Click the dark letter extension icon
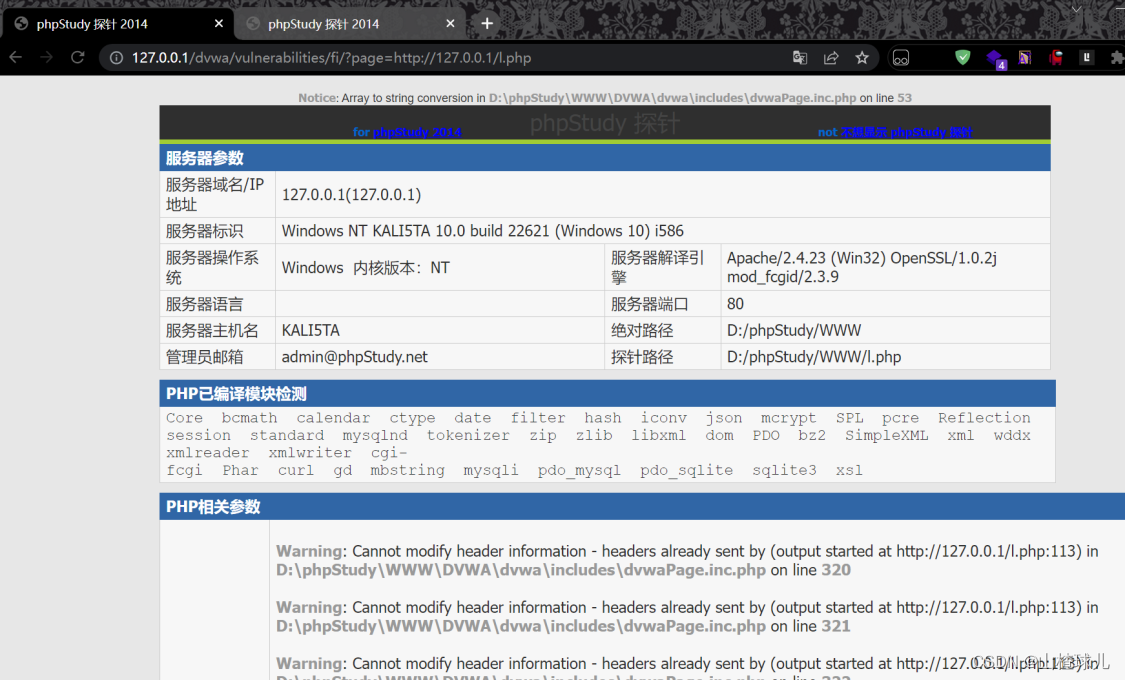The height and width of the screenshot is (680, 1125). pos(1087,57)
